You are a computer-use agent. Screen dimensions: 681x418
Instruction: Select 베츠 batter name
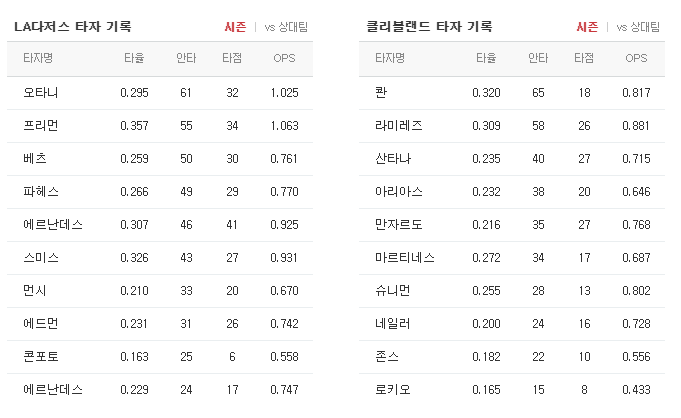[x=35, y=159]
